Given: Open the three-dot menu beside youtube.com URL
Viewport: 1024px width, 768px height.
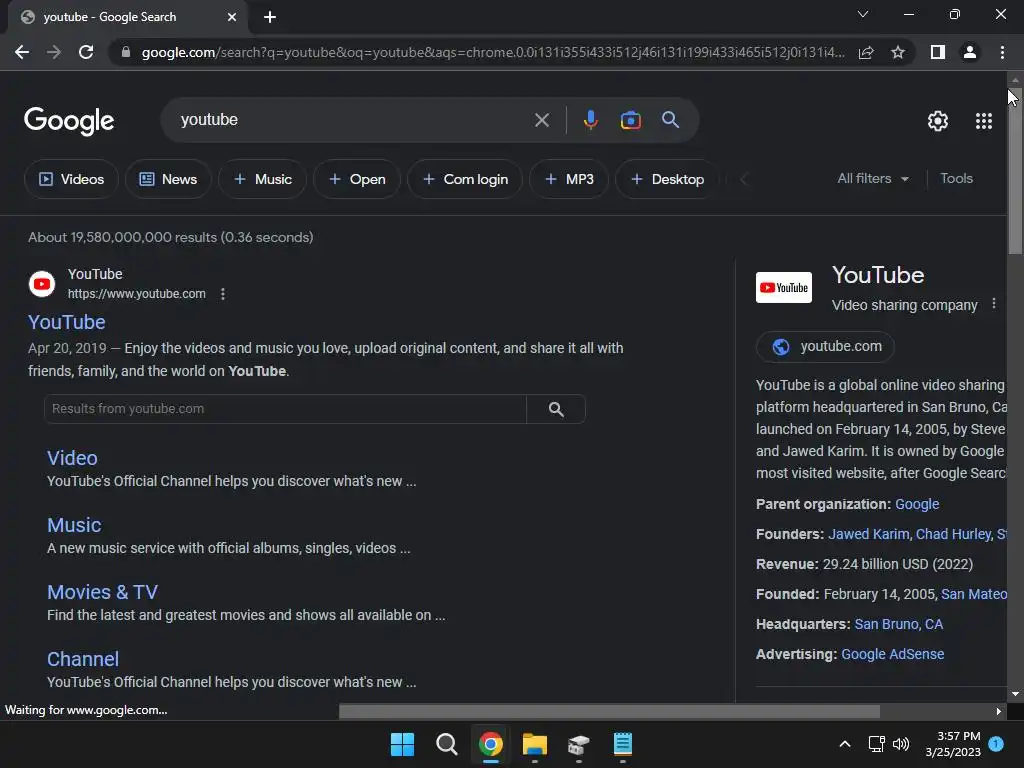Looking at the screenshot, I should point(223,294).
